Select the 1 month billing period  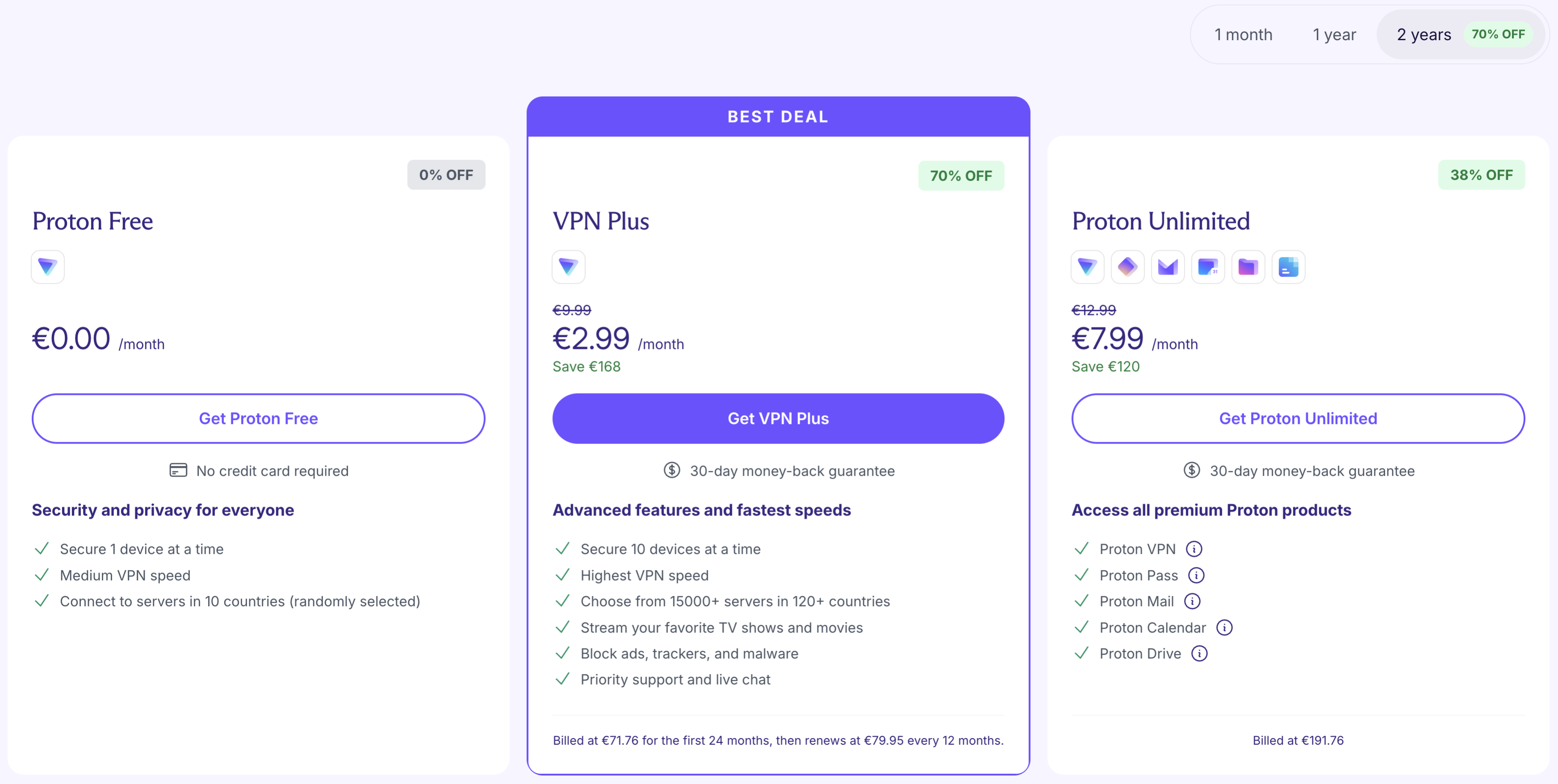click(x=1243, y=34)
